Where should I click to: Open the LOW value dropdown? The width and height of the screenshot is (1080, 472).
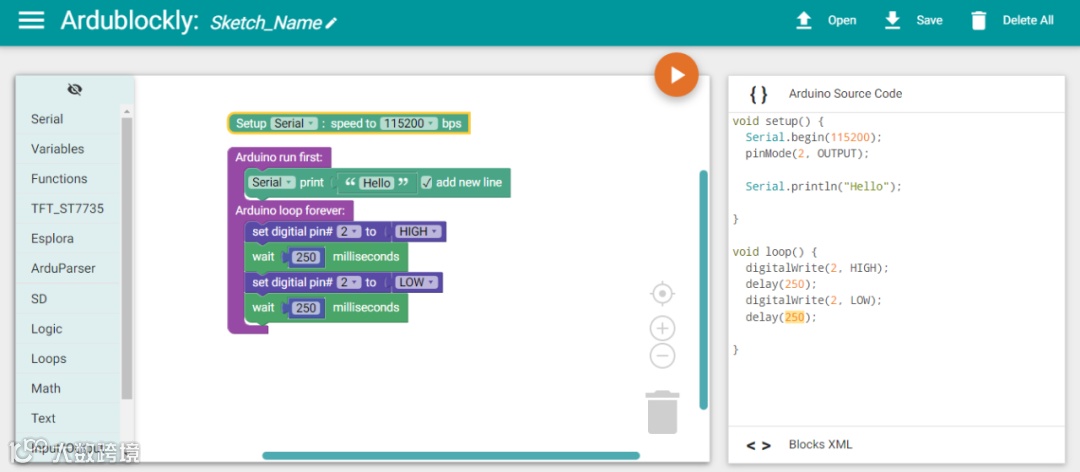coord(416,283)
